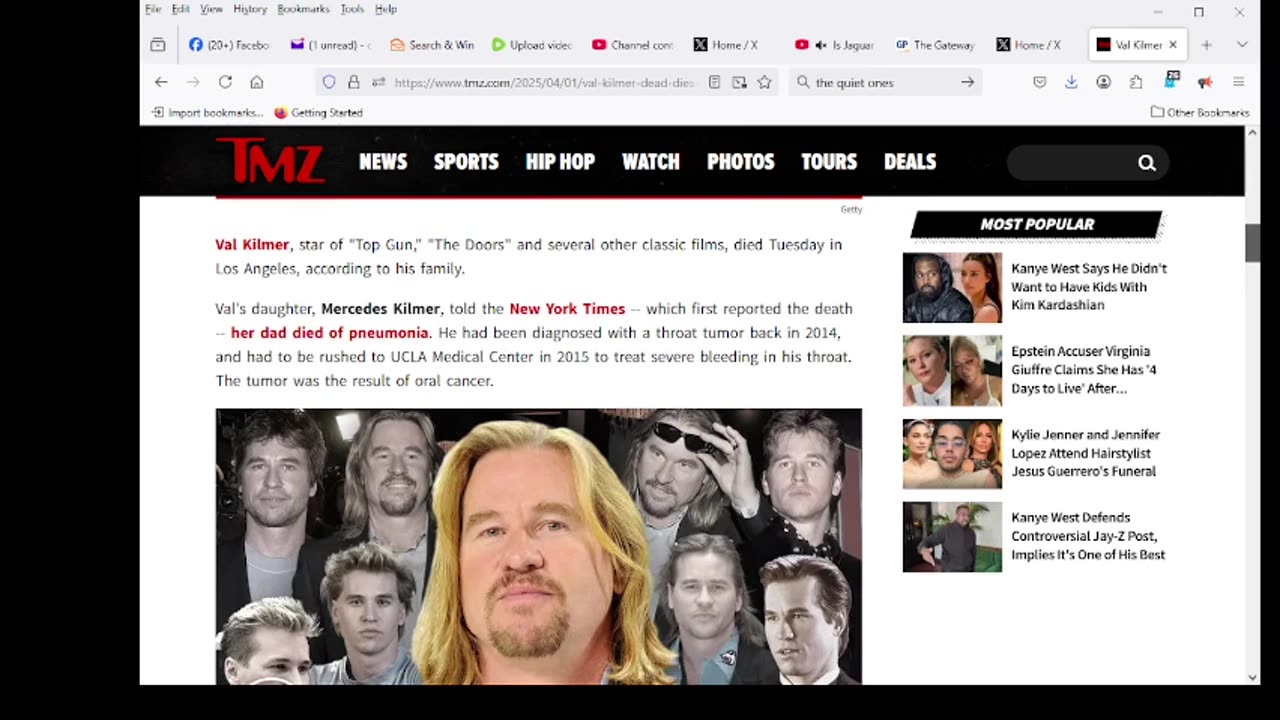Image resolution: width=1280 pixels, height=720 pixels.
Task: Open the Other Bookmarks folder
Action: point(1200,112)
